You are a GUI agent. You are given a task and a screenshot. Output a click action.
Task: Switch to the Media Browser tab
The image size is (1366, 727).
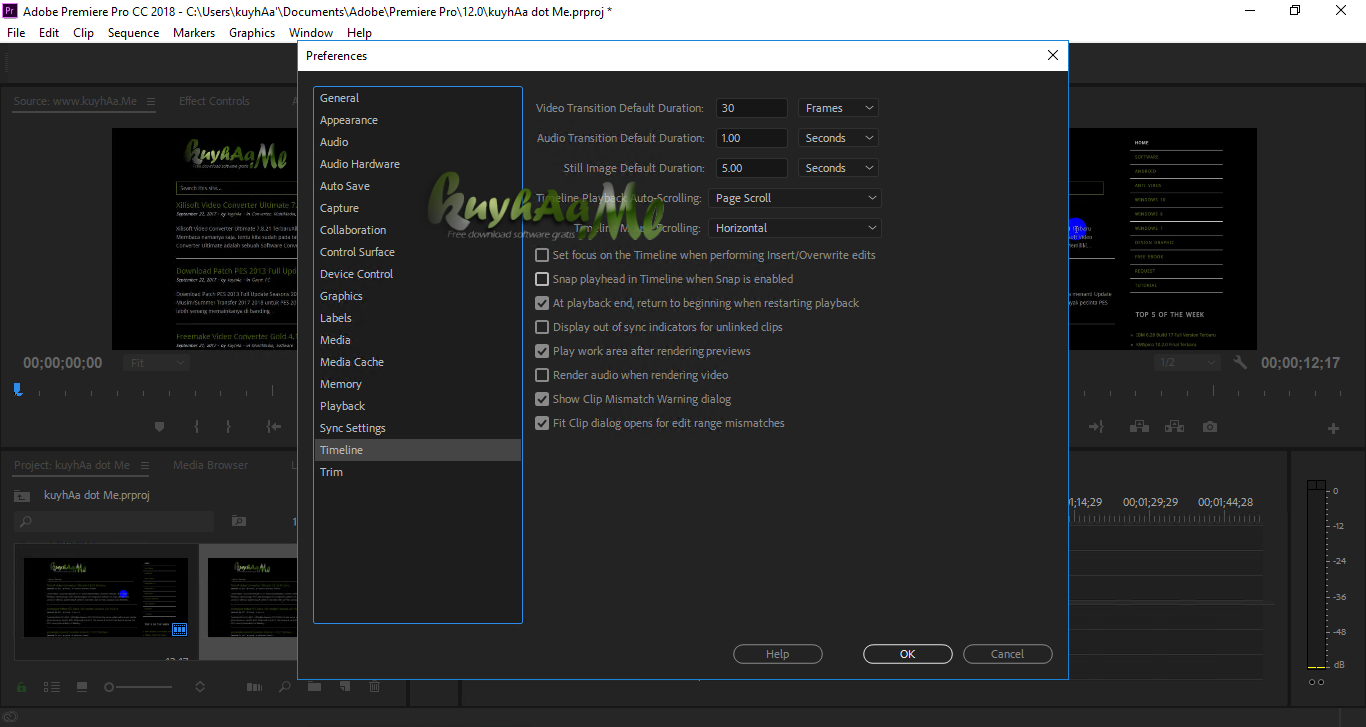pos(210,465)
